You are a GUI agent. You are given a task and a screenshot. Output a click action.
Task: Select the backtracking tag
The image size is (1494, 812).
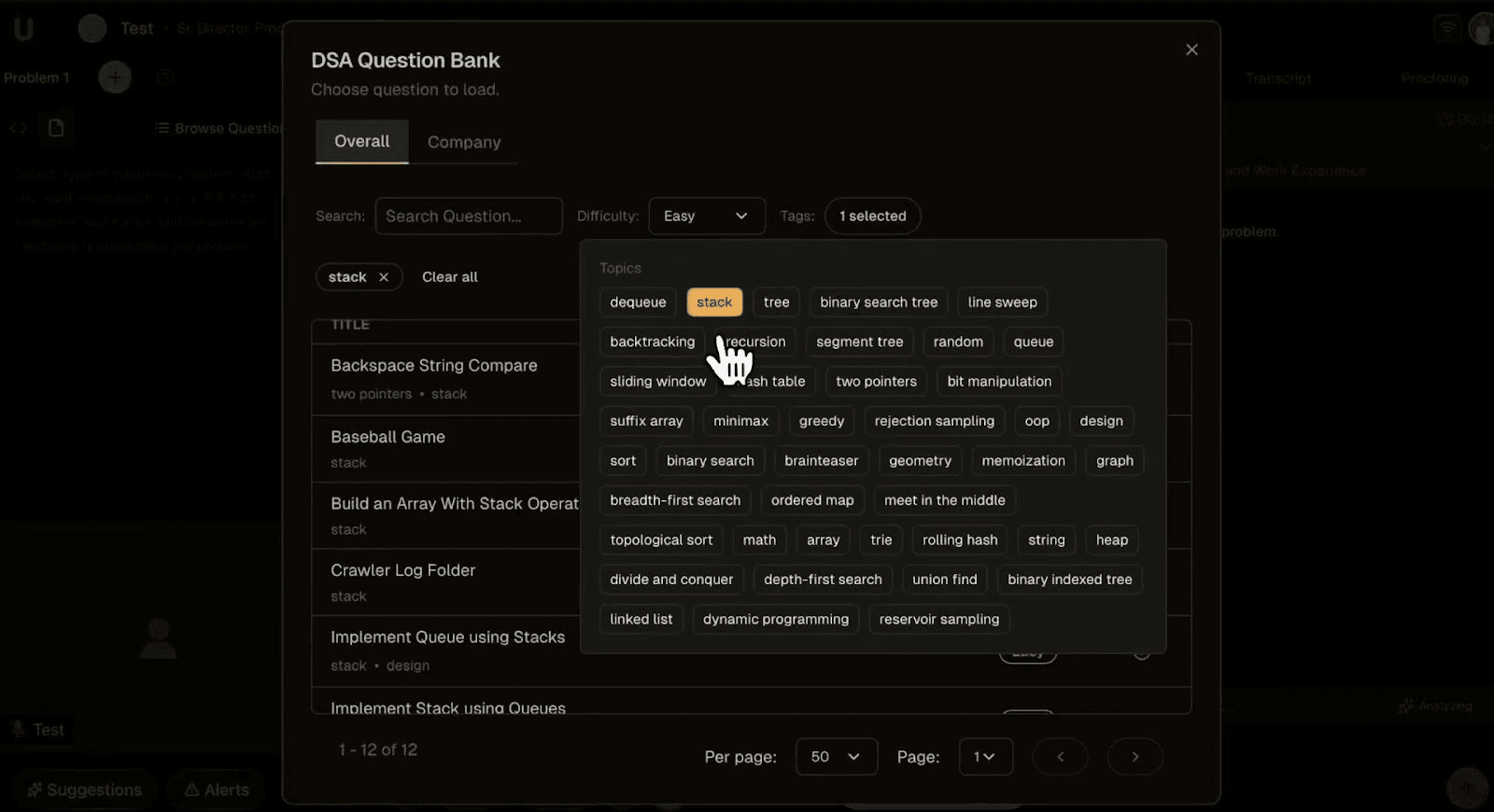click(x=652, y=342)
